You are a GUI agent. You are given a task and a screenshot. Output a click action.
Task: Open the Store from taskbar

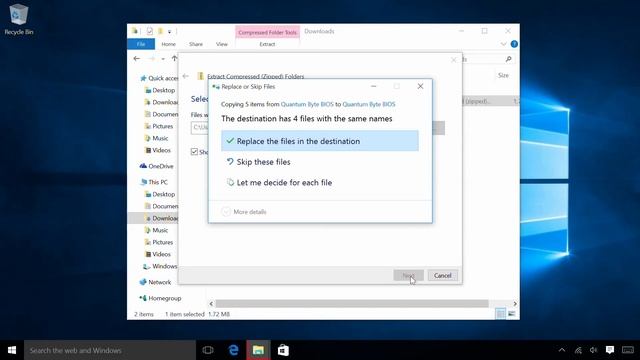(283, 350)
